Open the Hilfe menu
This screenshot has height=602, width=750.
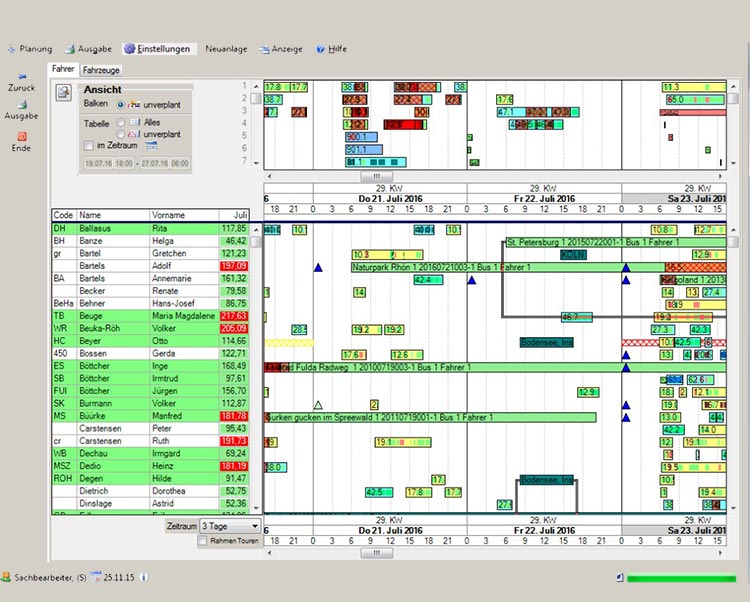pos(331,49)
